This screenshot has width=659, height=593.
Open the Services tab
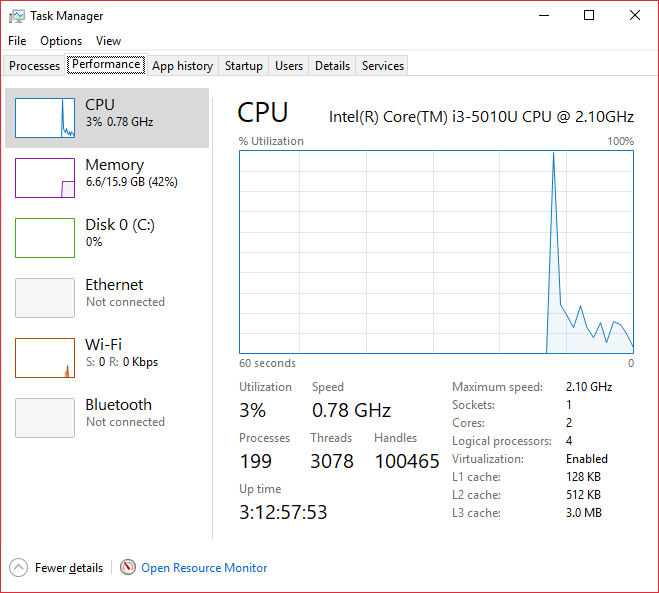pos(383,66)
